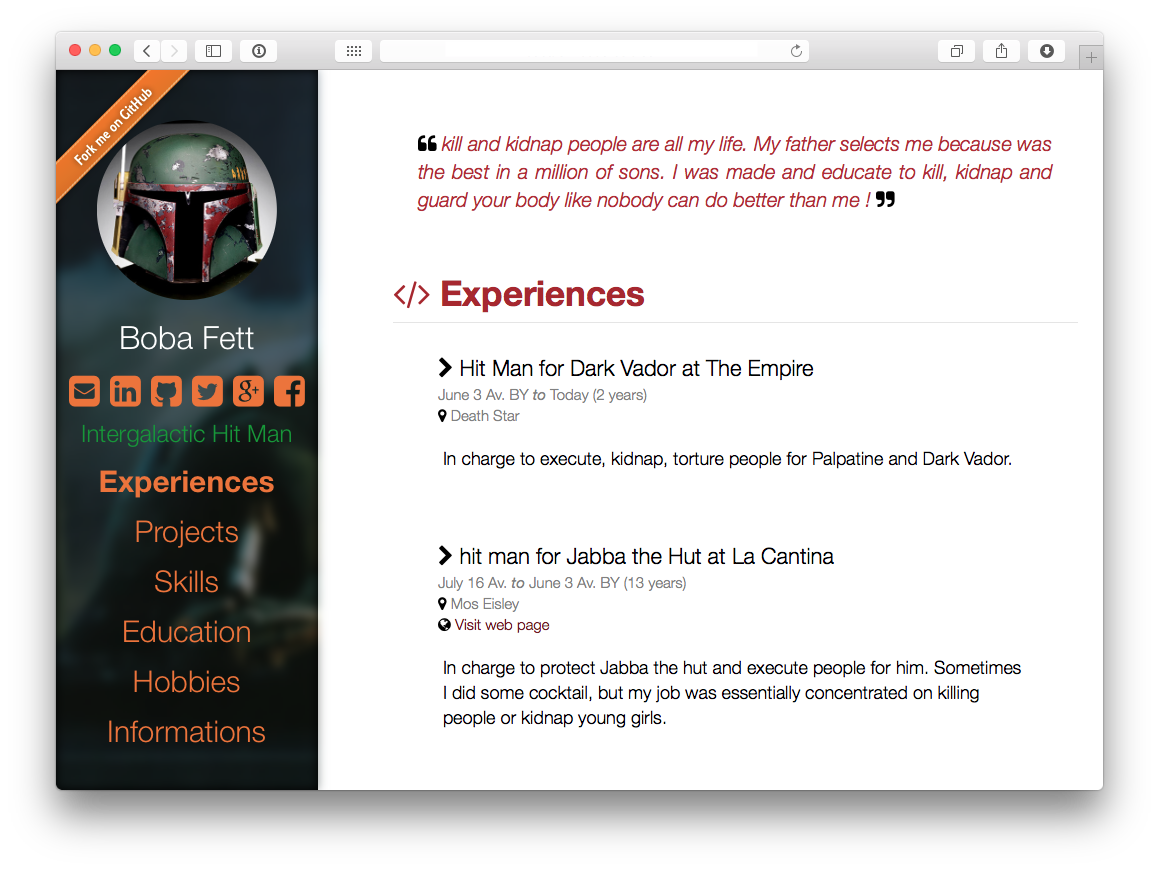Add a new tab with plus button
Screen dimensions: 1159x870
point(1091,57)
